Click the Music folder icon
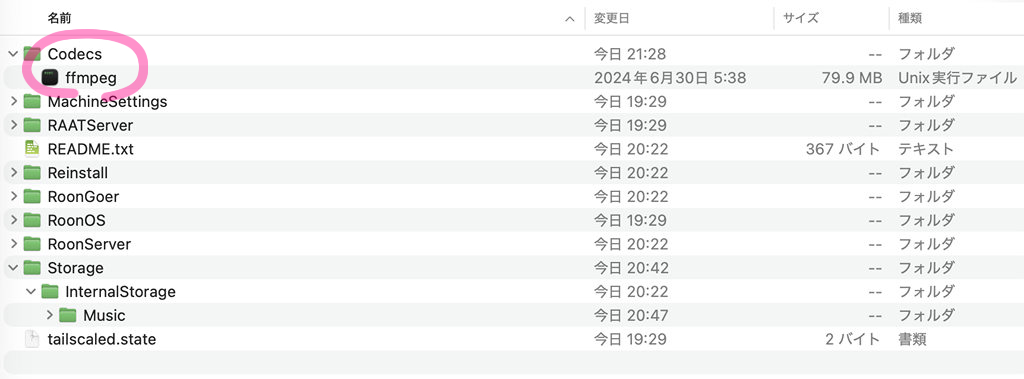1024x379 pixels. [68, 316]
